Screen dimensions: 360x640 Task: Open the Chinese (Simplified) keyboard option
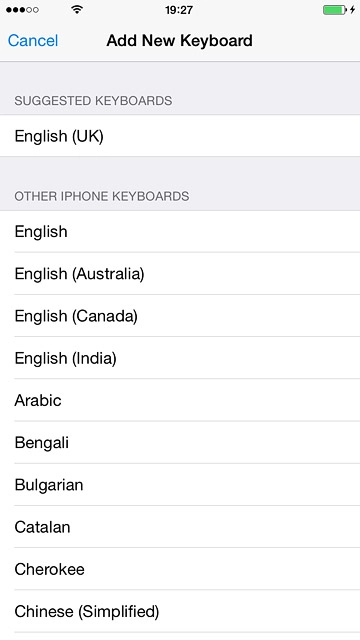point(180,611)
